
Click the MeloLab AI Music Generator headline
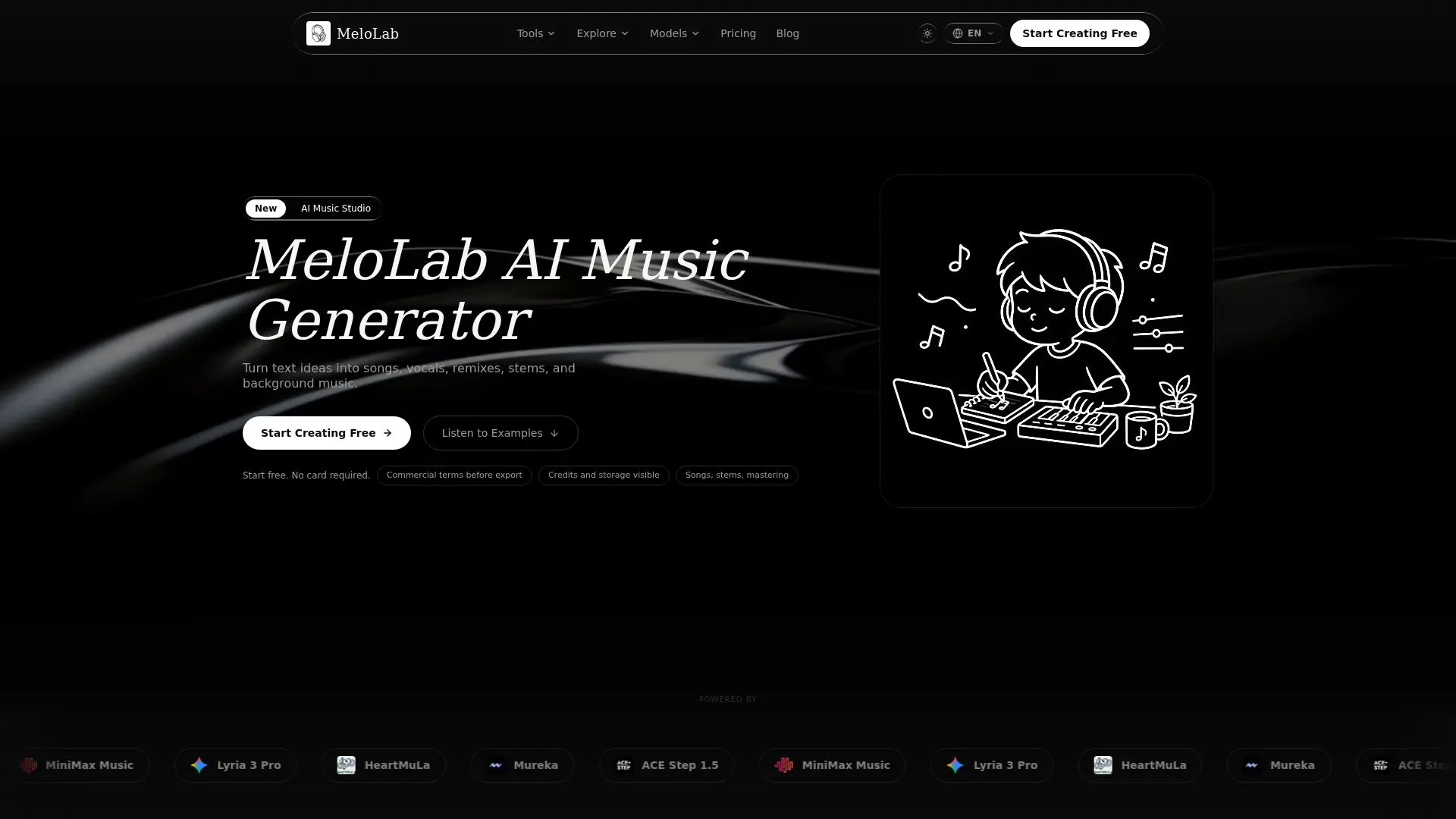click(497, 290)
